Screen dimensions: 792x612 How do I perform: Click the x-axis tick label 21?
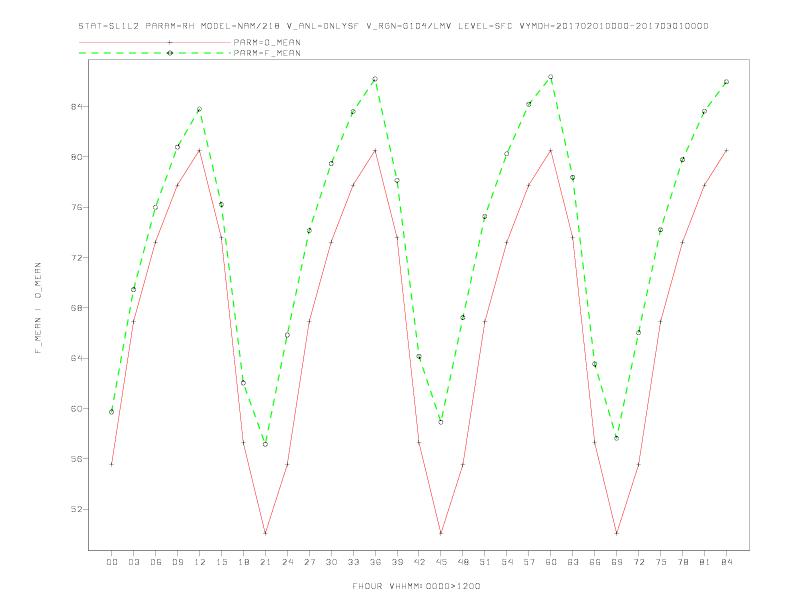point(265,562)
